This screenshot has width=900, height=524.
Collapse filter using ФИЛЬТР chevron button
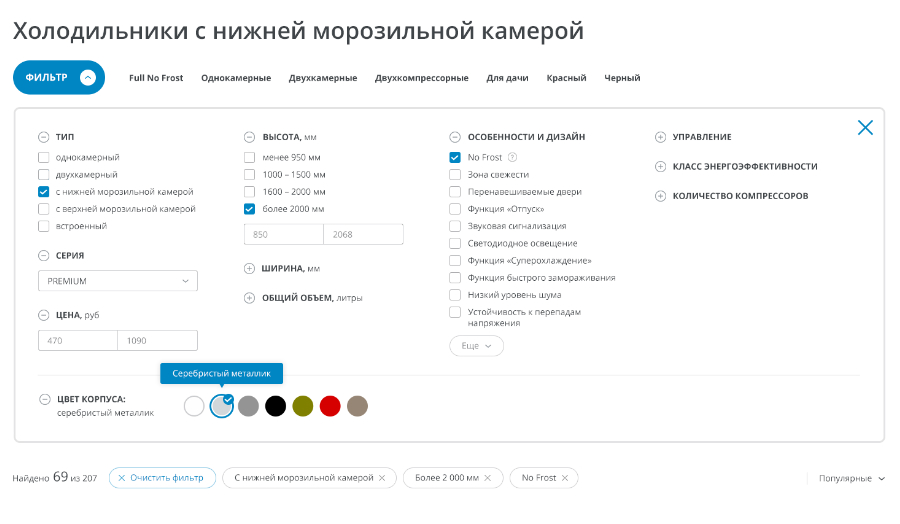tap(88, 77)
